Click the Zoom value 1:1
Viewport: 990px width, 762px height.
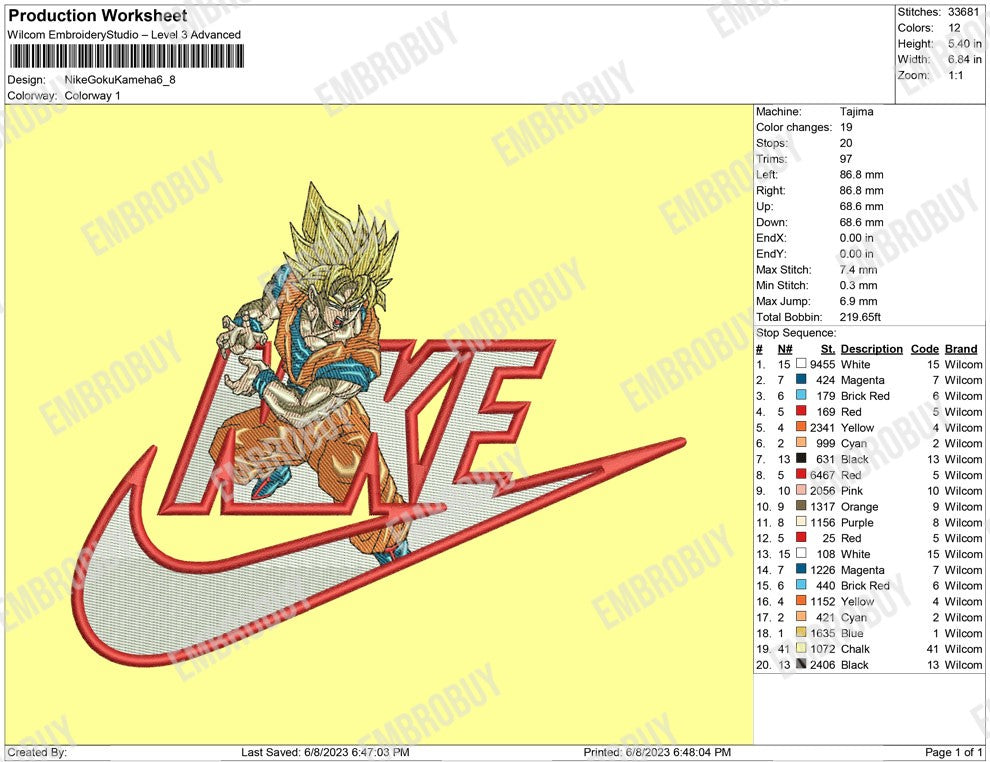tap(955, 75)
